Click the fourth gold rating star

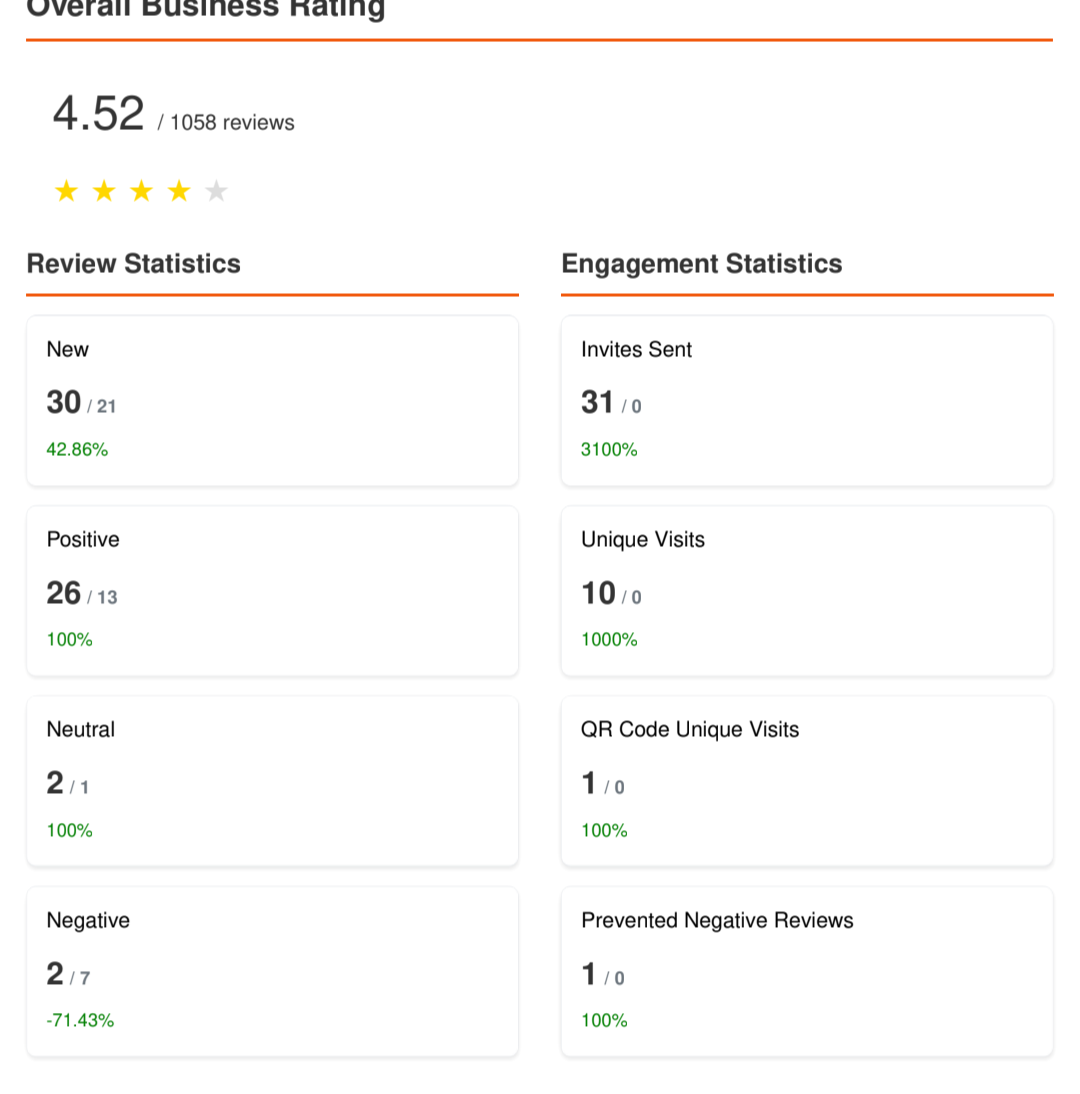point(179,191)
